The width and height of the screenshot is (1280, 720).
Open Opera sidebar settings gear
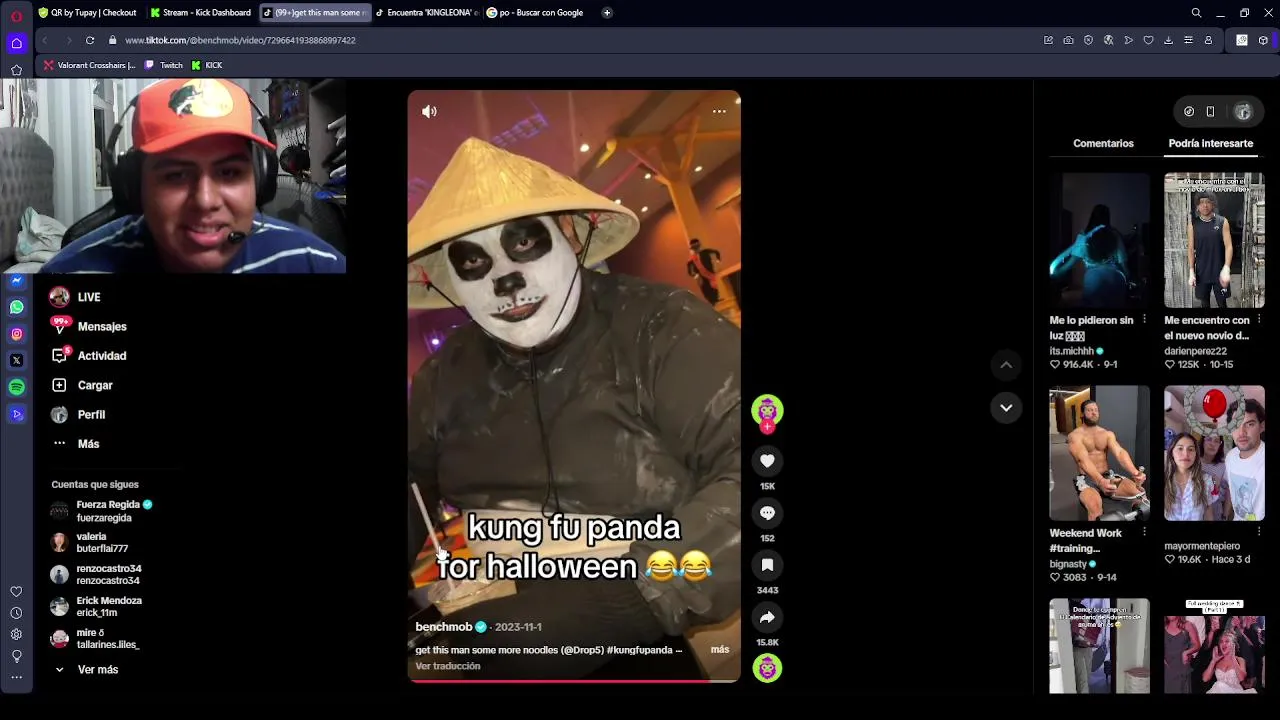(16, 634)
